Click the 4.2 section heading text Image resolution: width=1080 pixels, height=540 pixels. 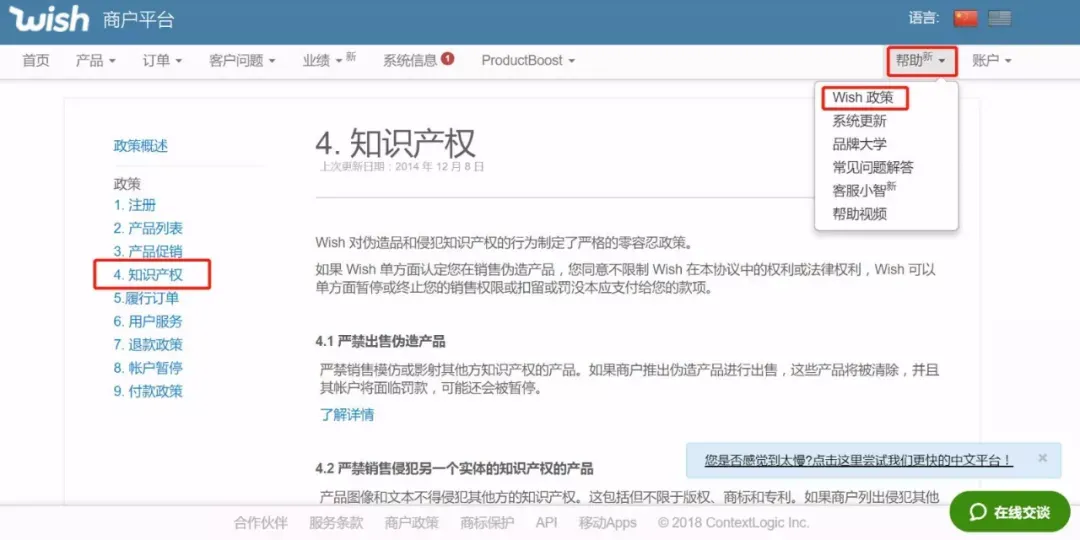[x=454, y=469]
